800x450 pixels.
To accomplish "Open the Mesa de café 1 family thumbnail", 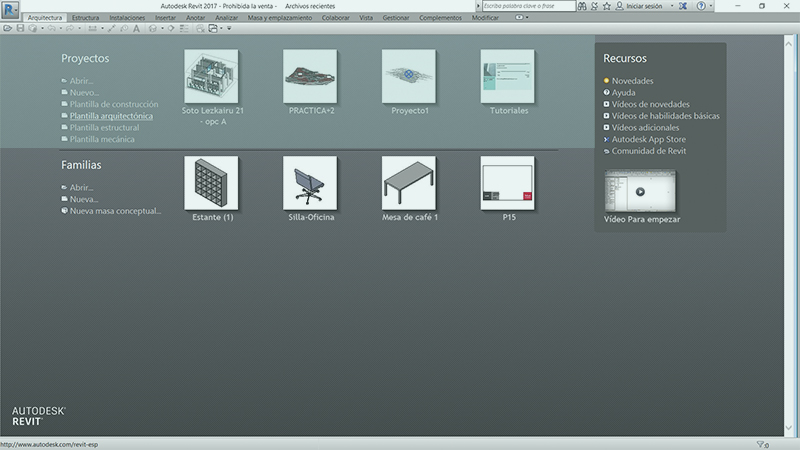I will pyautogui.click(x=409, y=183).
